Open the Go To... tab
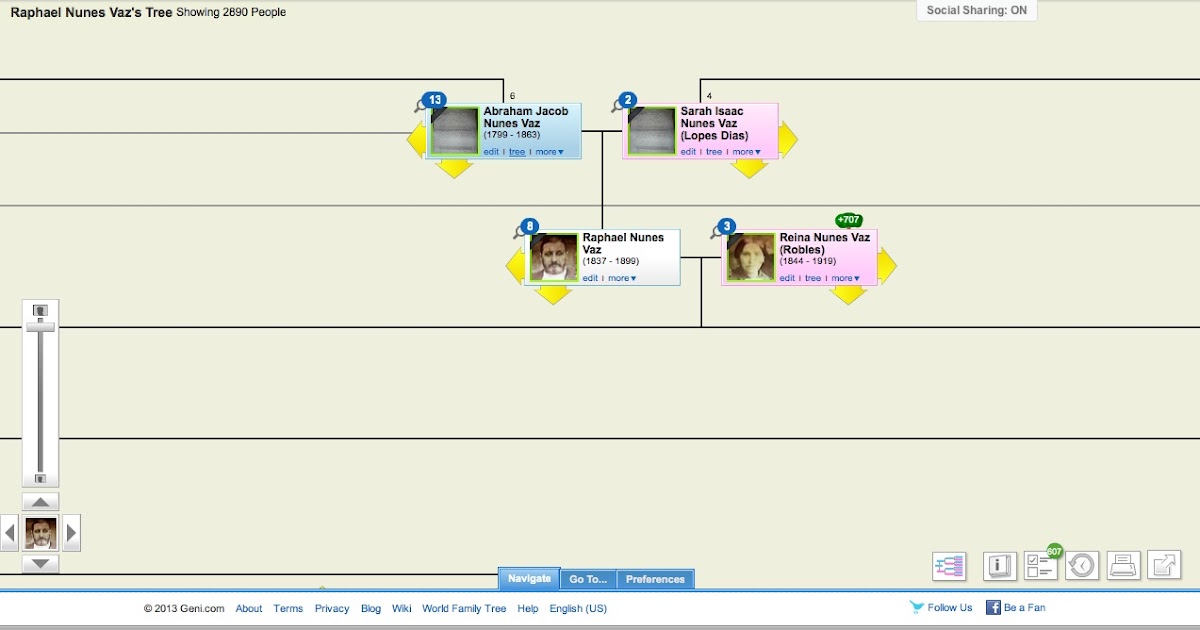 click(589, 578)
